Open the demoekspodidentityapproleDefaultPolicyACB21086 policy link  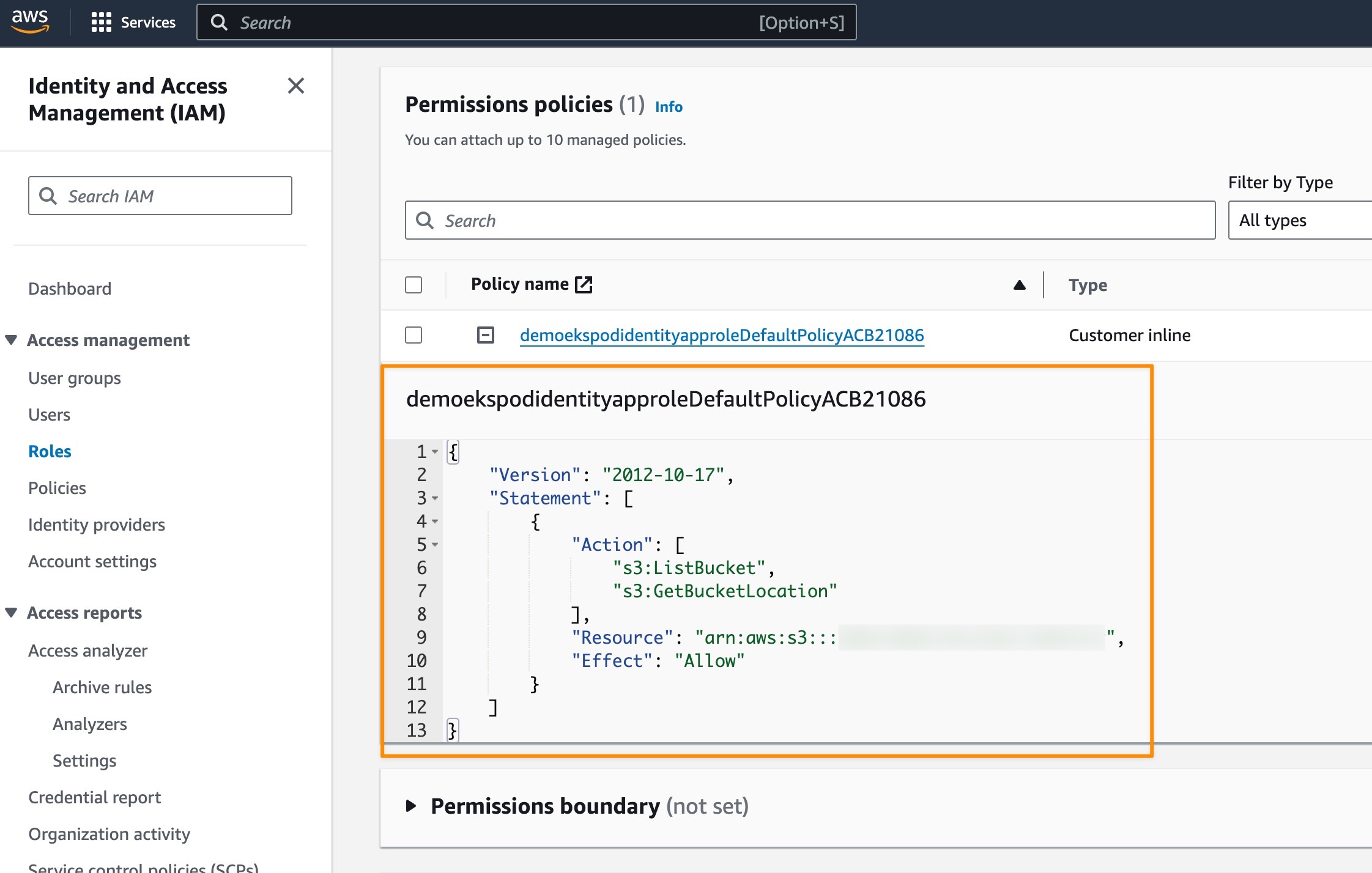tap(722, 335)
